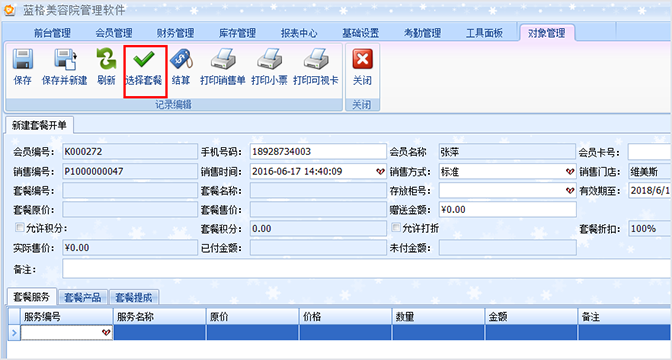Open the 考勤管理 ribbon tab
This screenshot has height=360, width=672.
tap(423, 33)
